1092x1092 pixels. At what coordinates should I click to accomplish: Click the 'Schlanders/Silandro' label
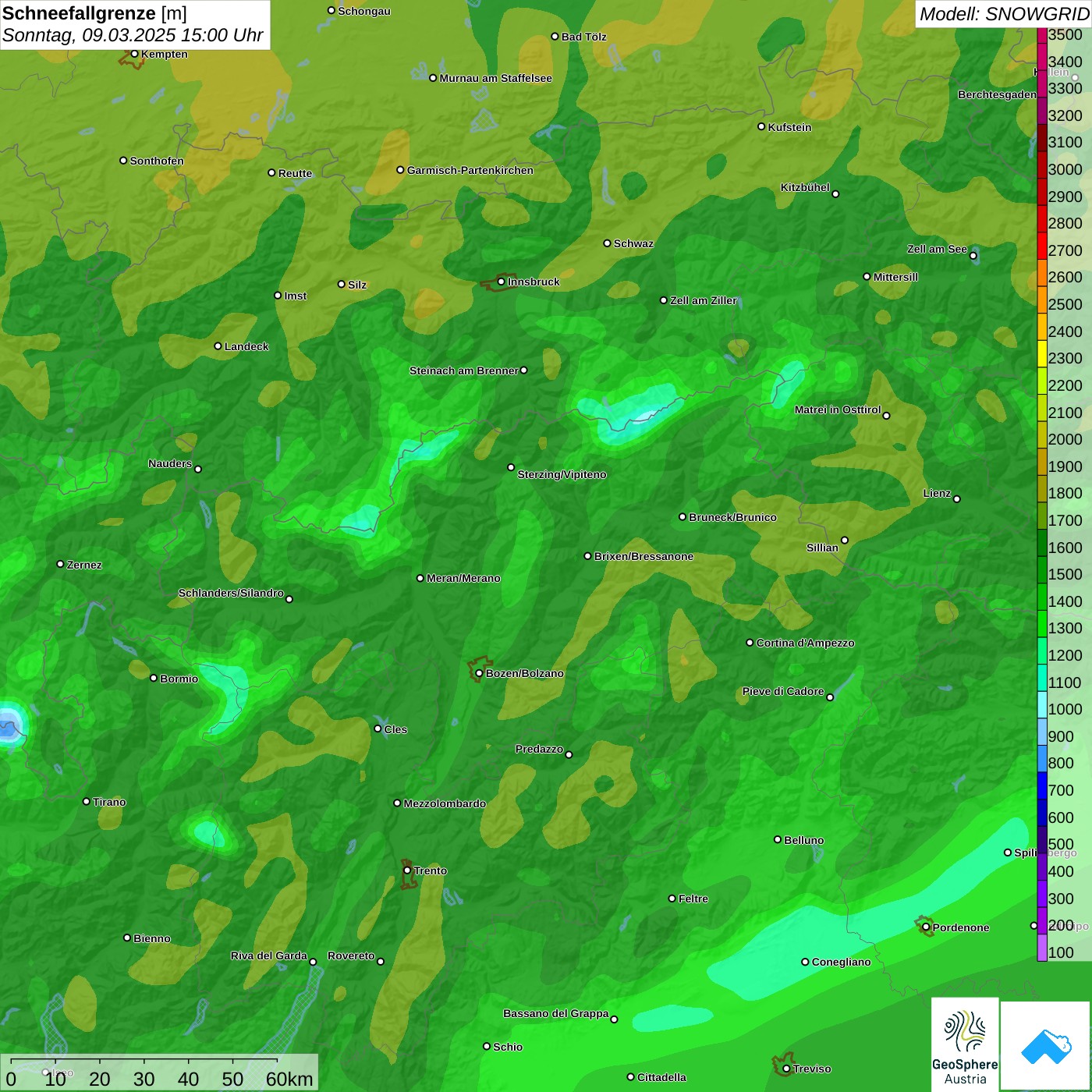[x=231, y=593]
